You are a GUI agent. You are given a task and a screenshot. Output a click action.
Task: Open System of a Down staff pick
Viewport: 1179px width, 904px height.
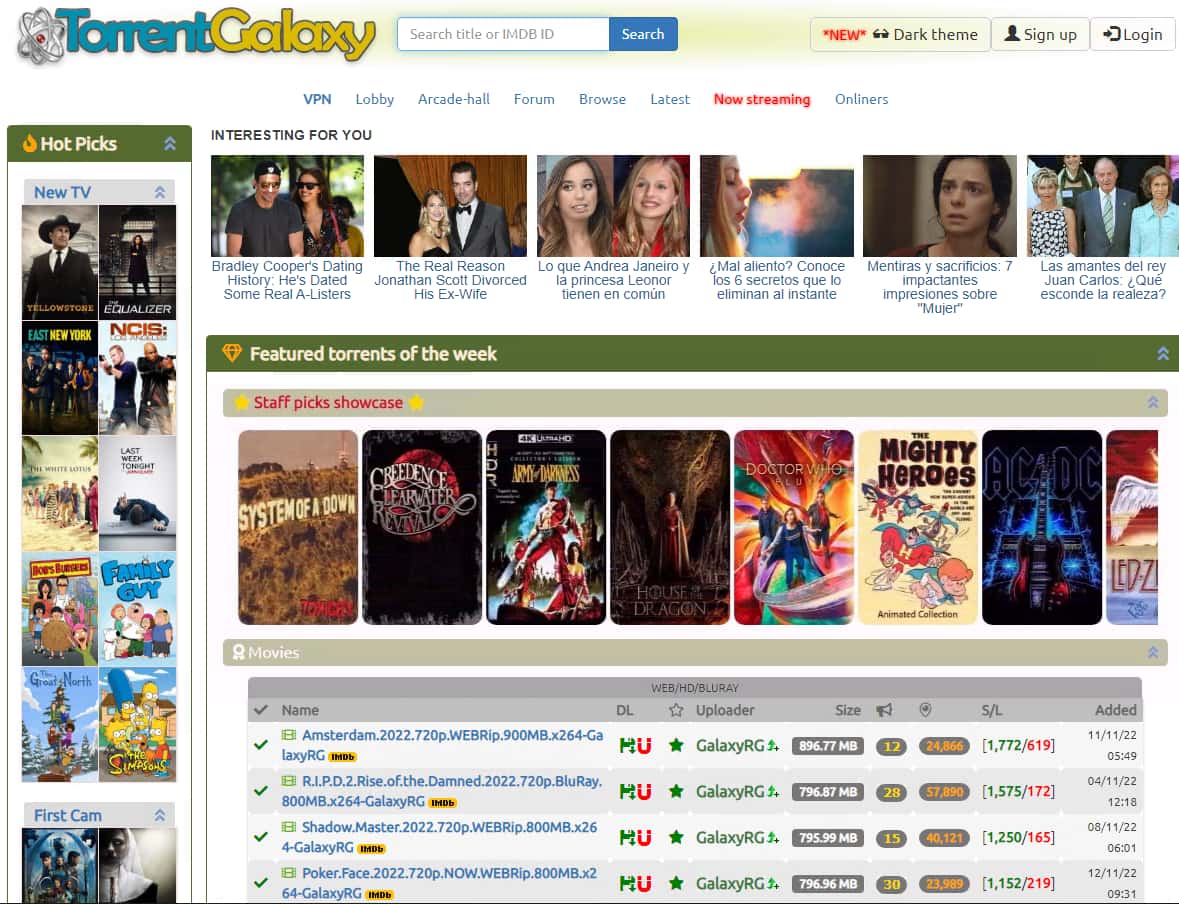click(298, 527)
